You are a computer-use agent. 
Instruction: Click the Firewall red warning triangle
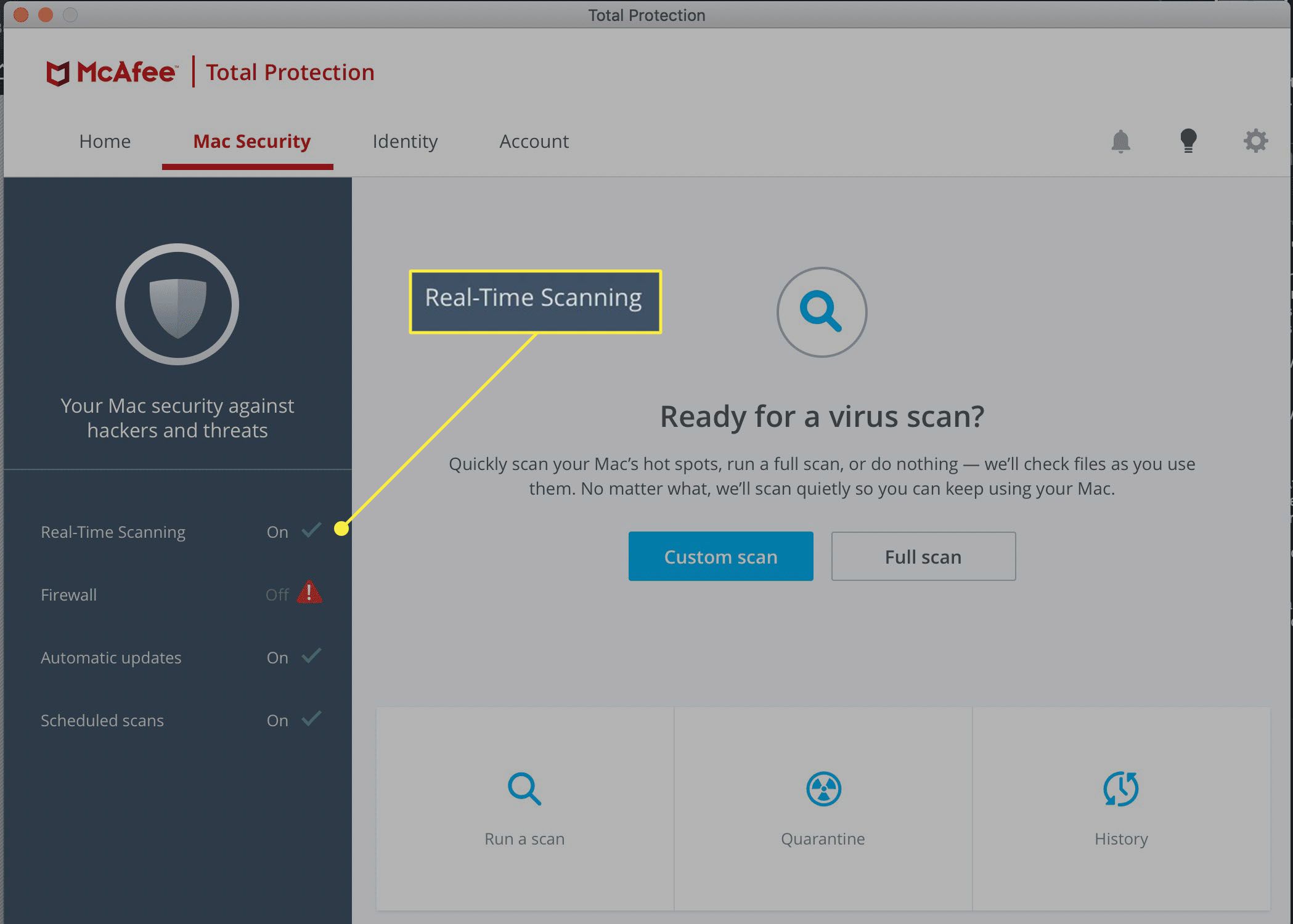point(309,593)
